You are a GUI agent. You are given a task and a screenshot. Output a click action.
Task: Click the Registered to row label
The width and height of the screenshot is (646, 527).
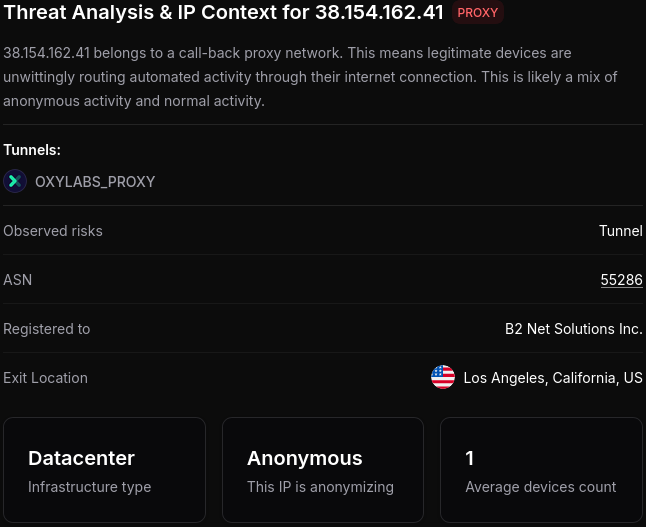(47, 329)
